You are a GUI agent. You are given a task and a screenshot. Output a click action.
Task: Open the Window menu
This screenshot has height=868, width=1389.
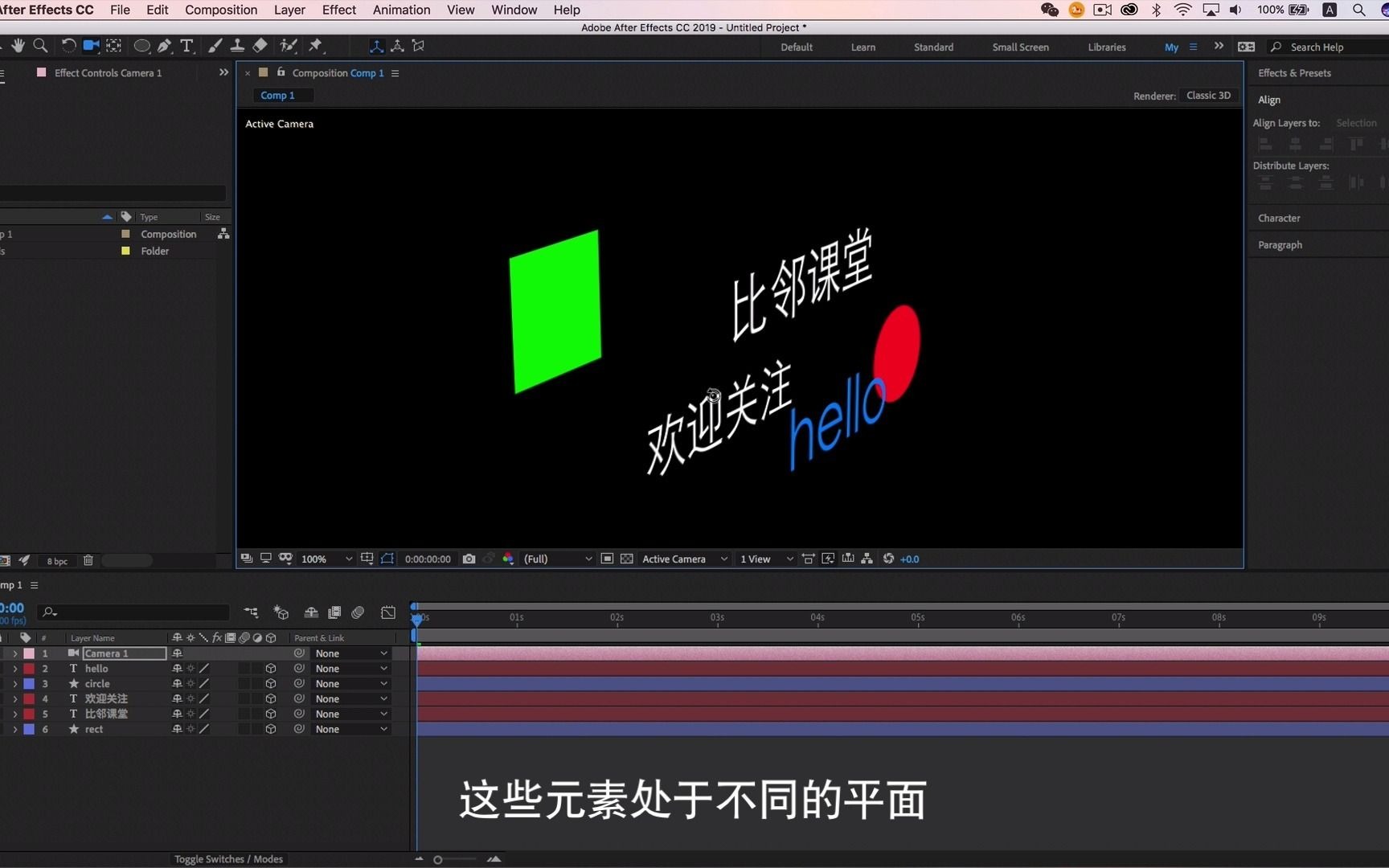coord(514,10)
